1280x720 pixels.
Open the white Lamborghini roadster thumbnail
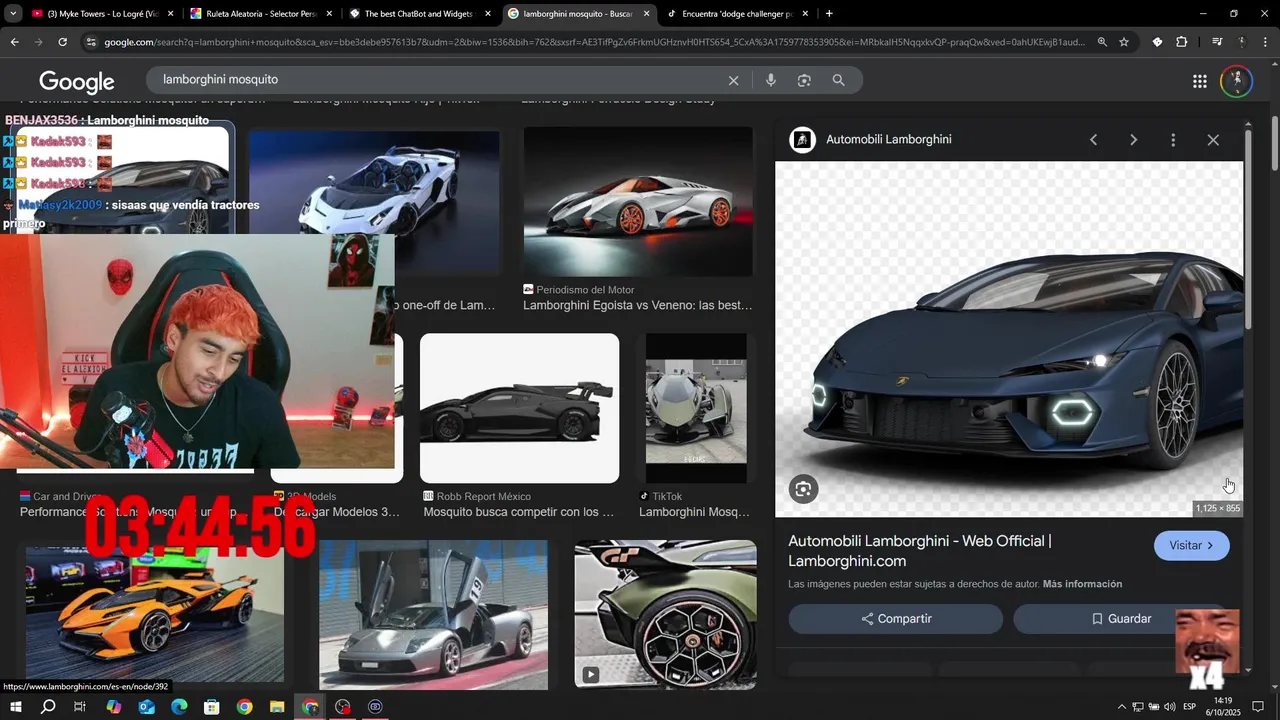[374, 202]
